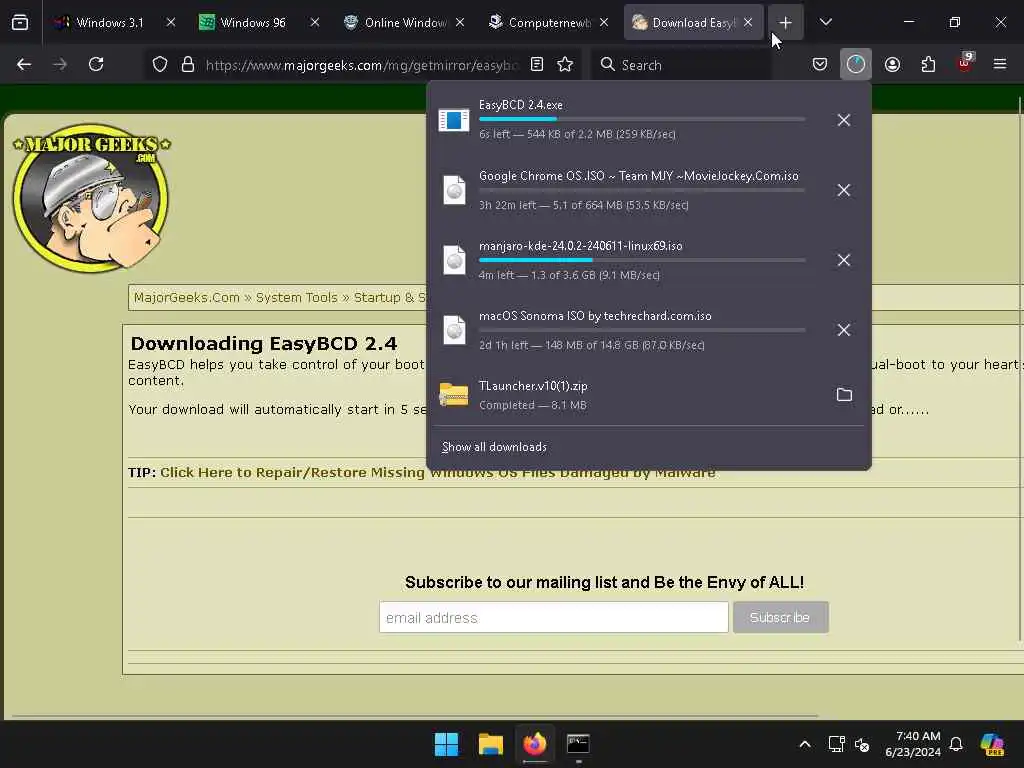This screenshot has width=1024, height=768.
Task: Expand the list all tabs chevron
Action: [x=825, y=22]
